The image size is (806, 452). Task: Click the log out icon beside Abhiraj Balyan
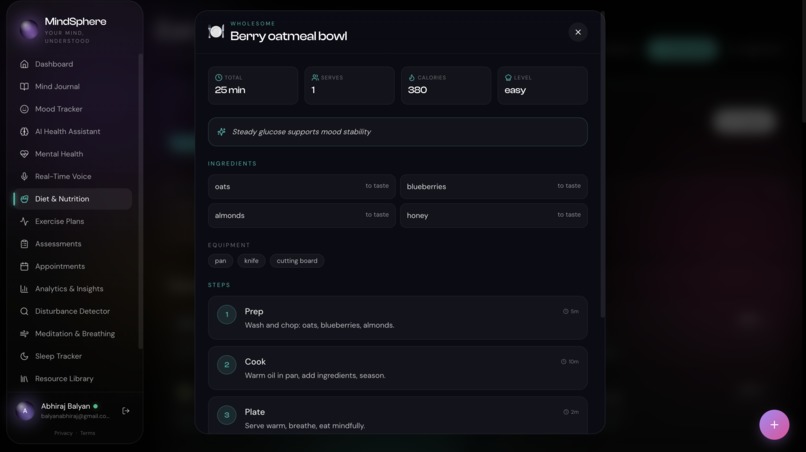click(x=125, y=411)
